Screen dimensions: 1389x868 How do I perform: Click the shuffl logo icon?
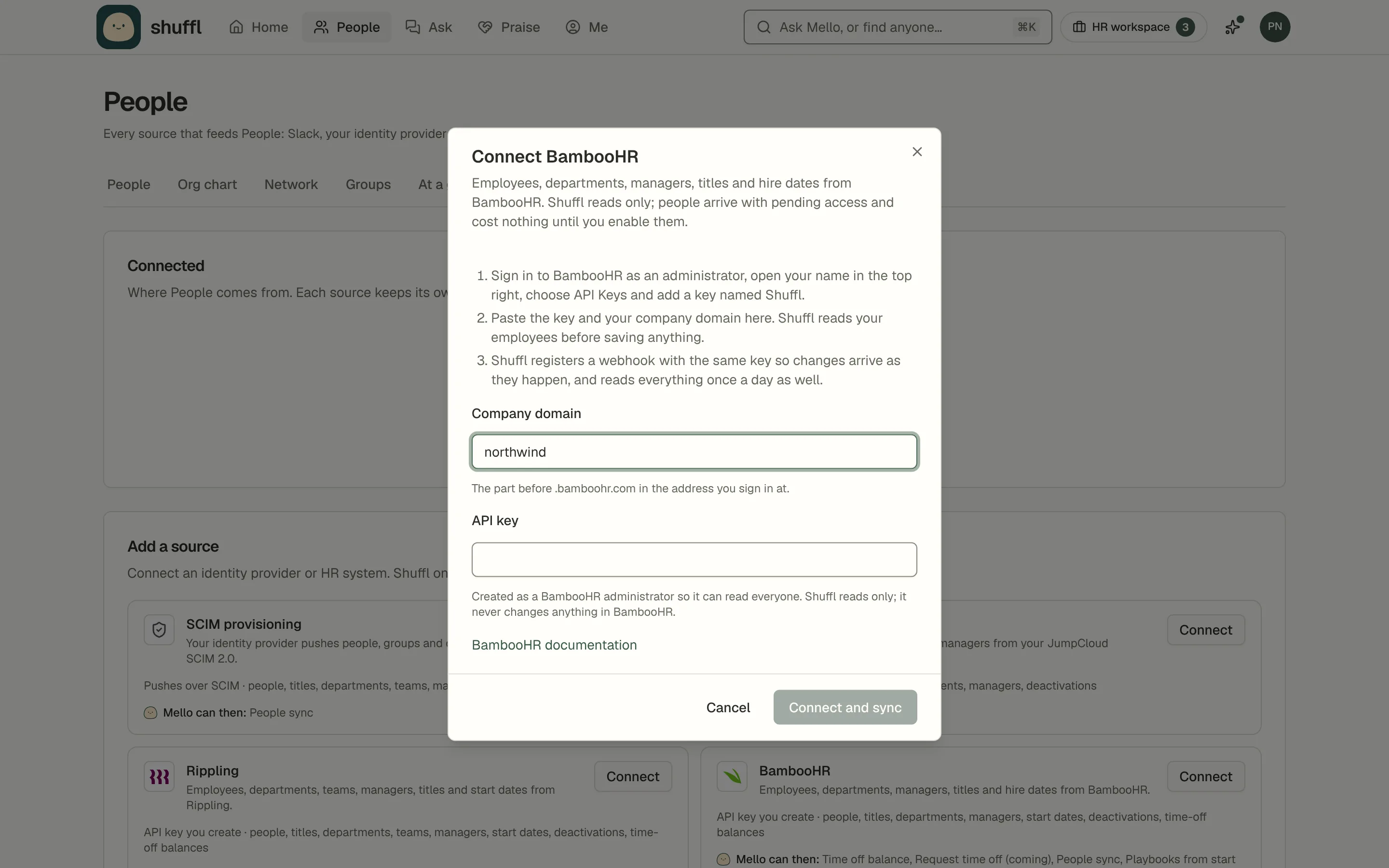pyautogui.click(x=118, y=27)
